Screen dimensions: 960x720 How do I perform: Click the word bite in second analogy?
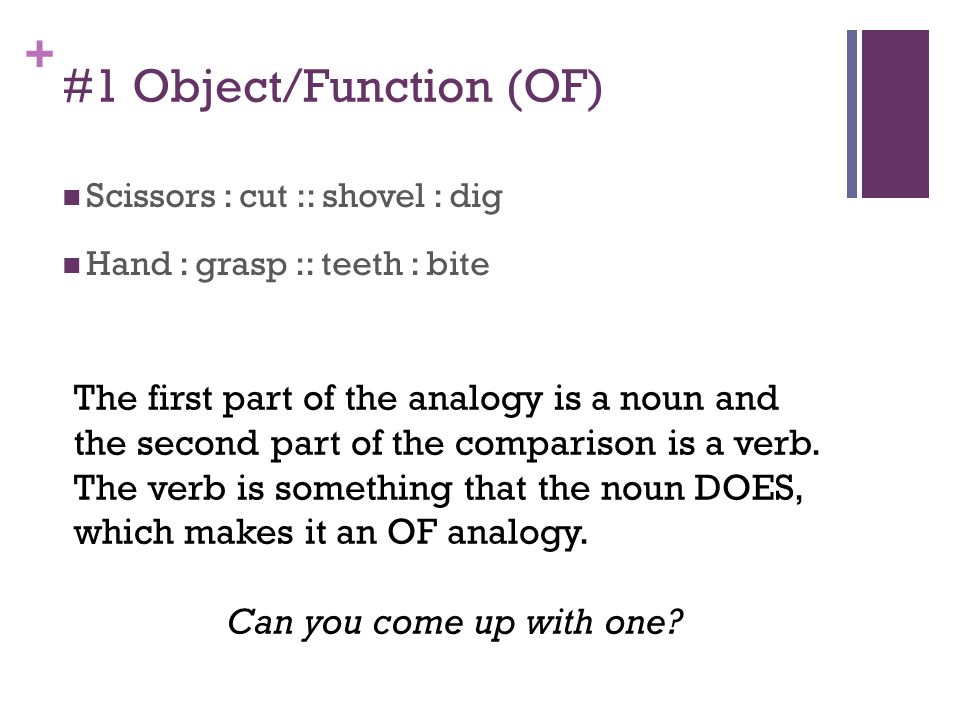tap(457, 264)
